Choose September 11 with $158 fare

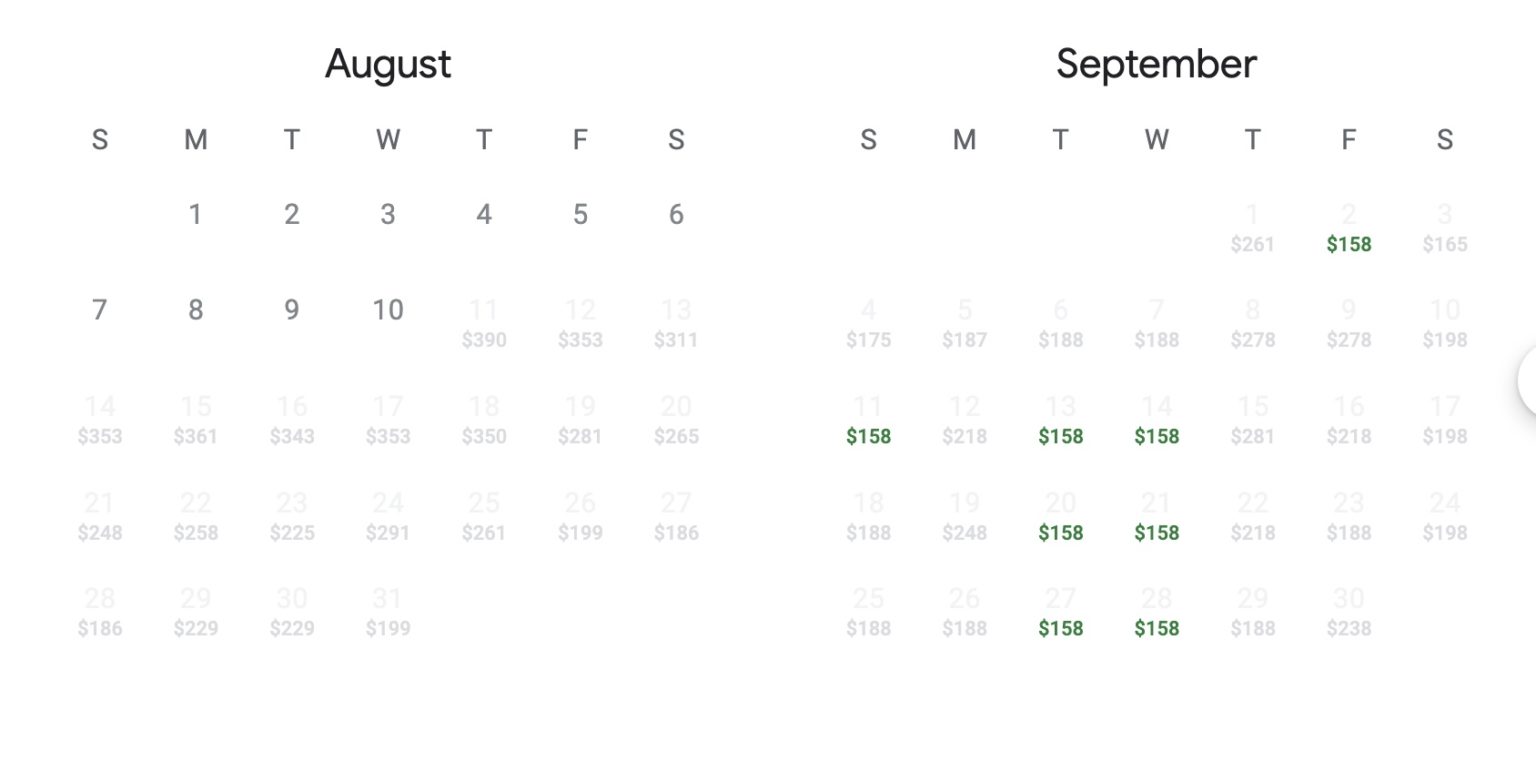(868, 420)
